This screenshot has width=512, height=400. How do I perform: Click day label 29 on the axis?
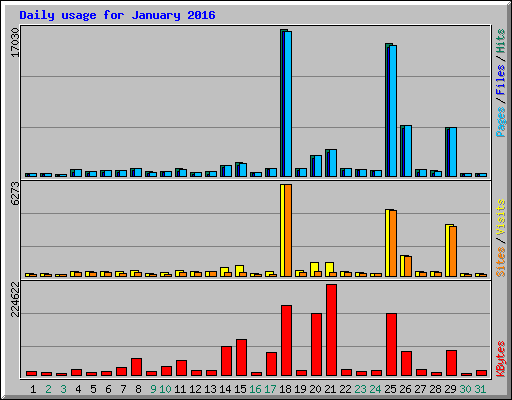pyautogui.click(x=450, y=389)
